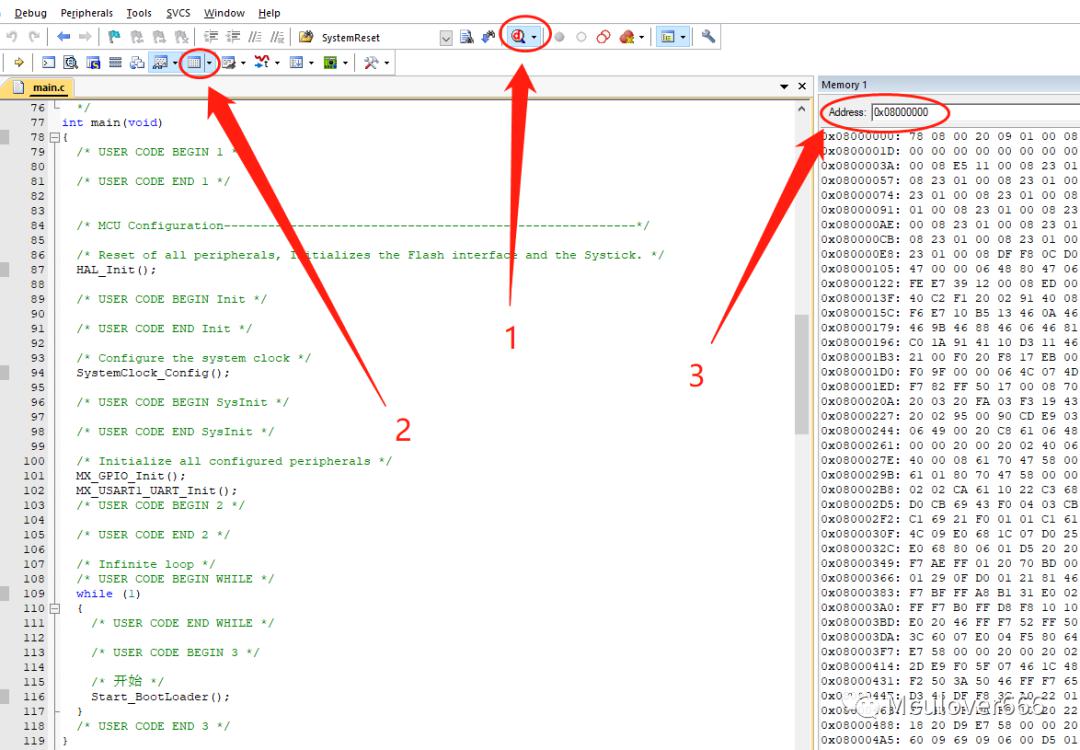Toggle a bookmark with the flag icon
The height and width of the screenshot is (750, 1080).
point(114,37)
